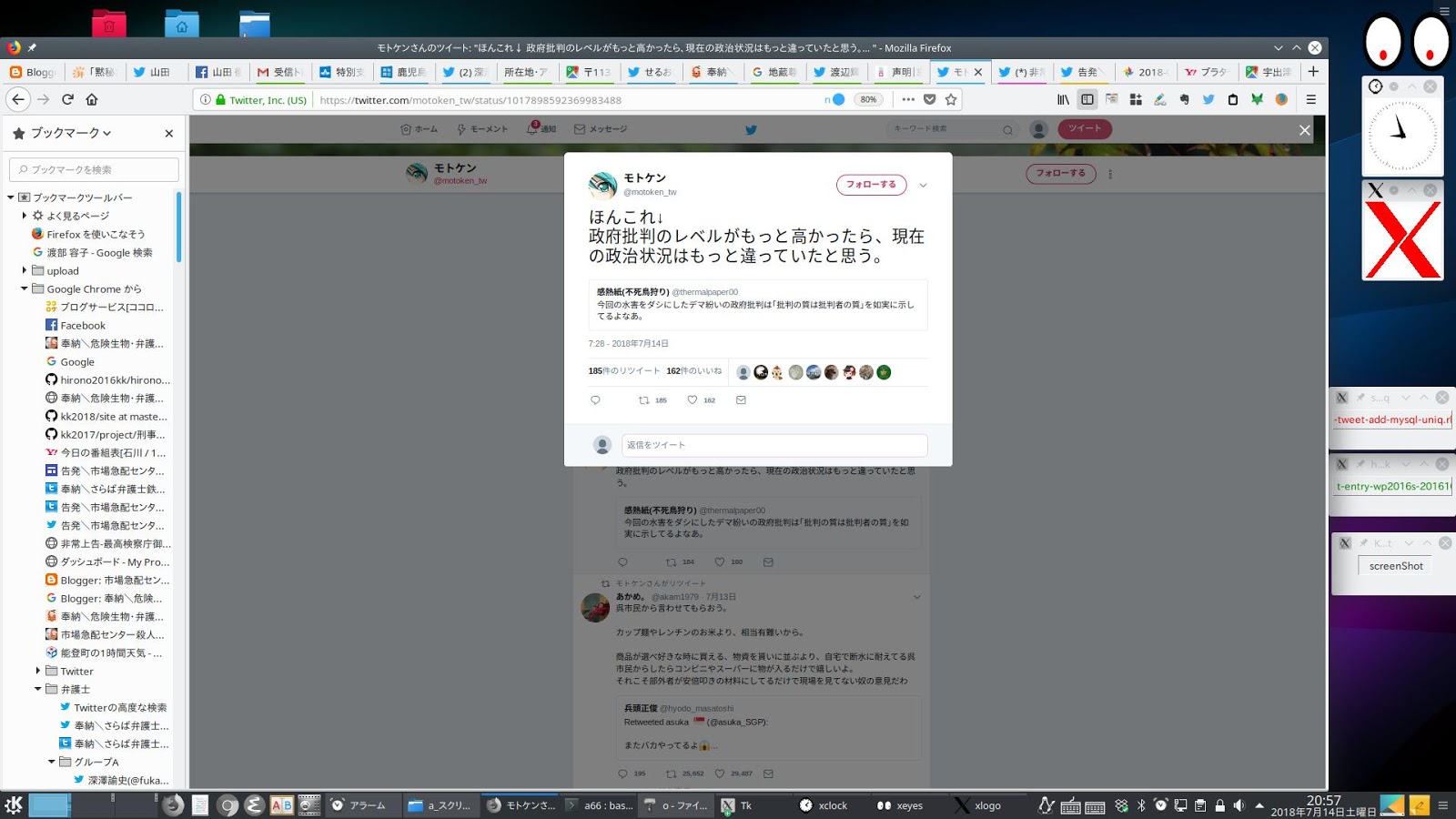Collapse the グループA bookmark folder

(x=52, y=762)
